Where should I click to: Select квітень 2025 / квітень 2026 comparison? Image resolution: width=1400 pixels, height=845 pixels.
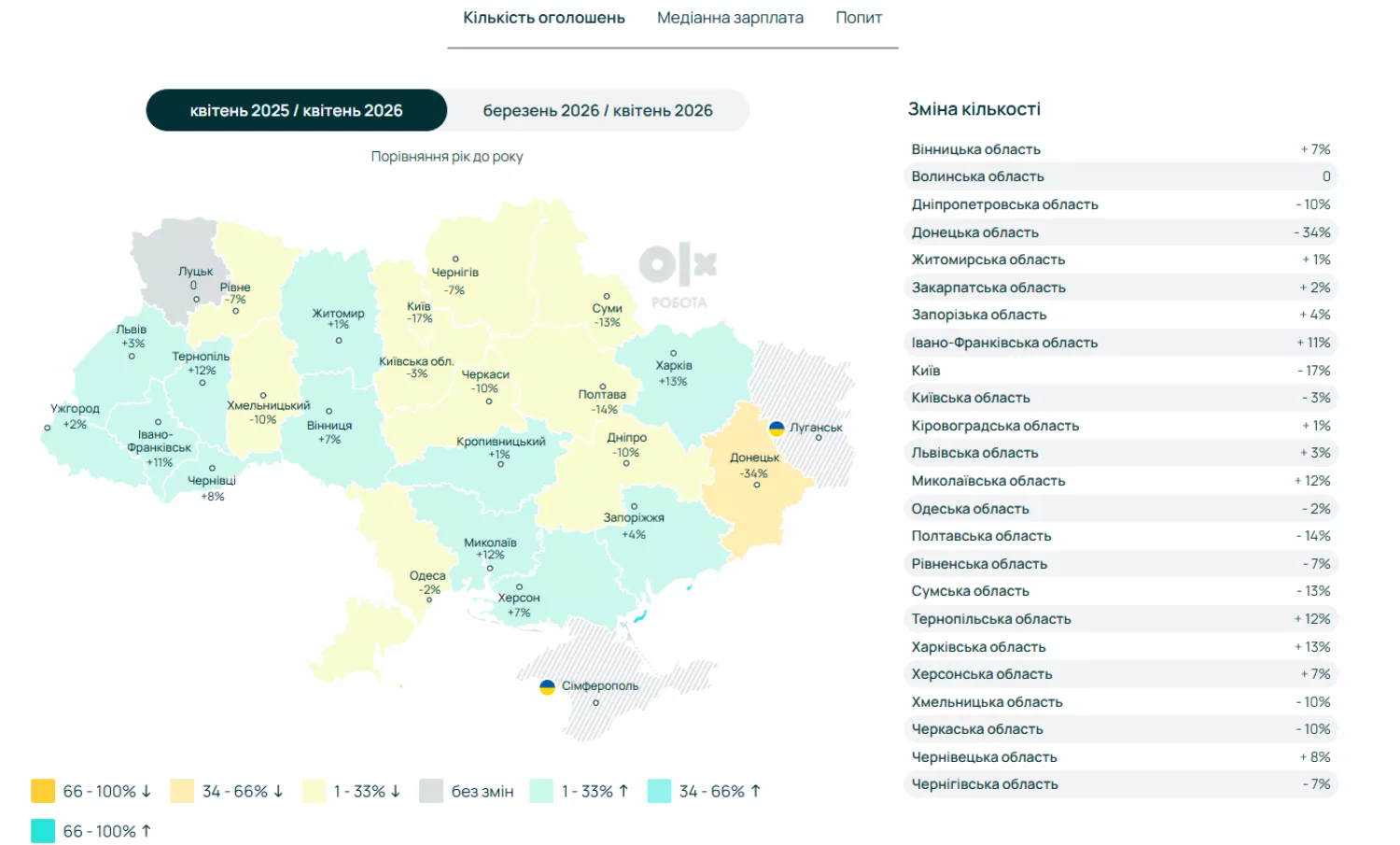(297, 110)
